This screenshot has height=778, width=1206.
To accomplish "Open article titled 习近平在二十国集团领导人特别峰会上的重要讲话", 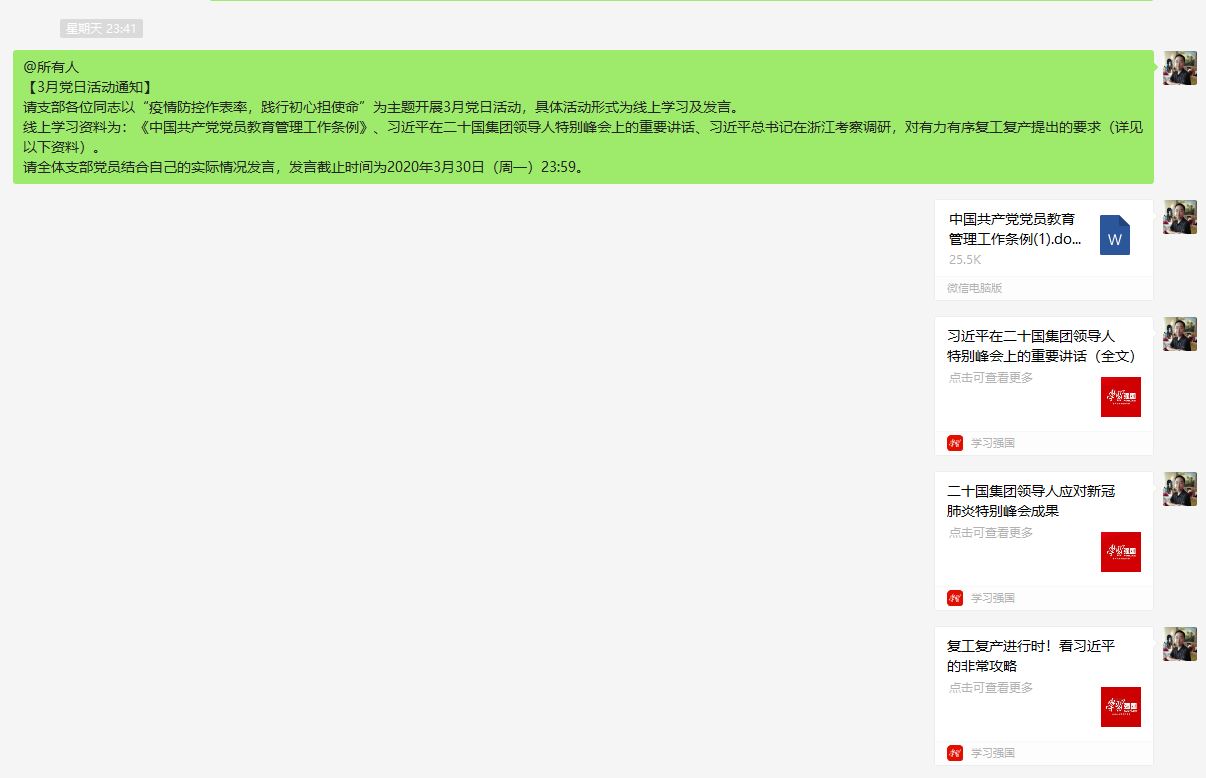I will point(1040,346).
